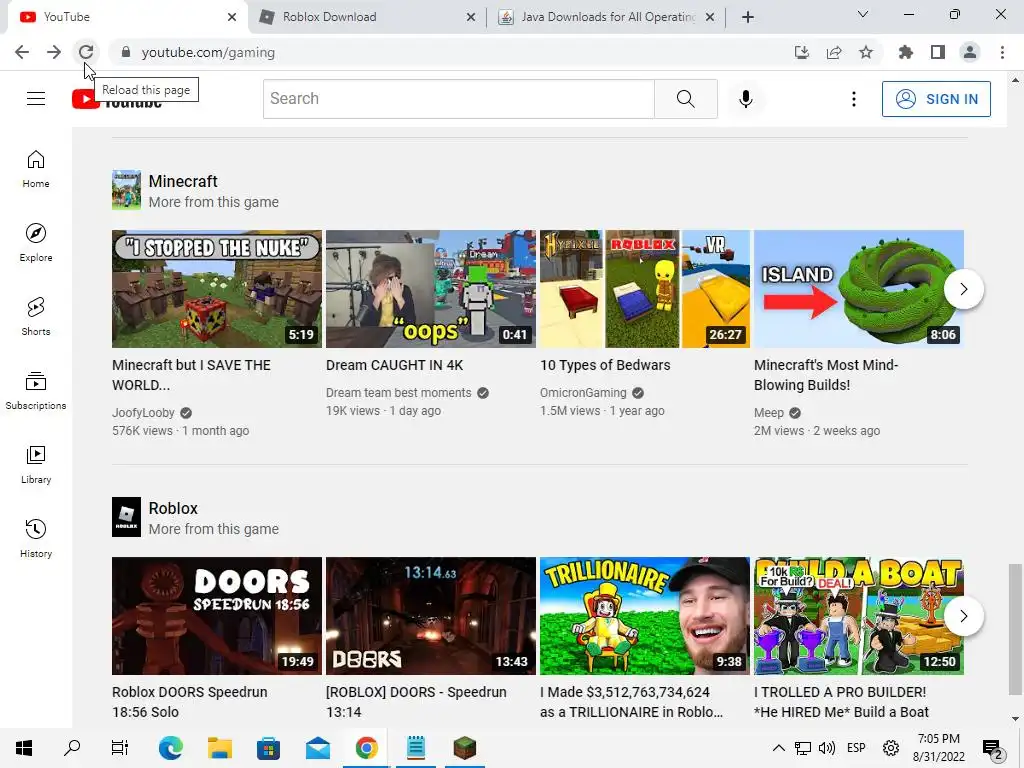Open 'Minecraft but I SAVE THE WORLD...' title
The height and width of the screenshot is (768, 1024).
click(191, 375)
